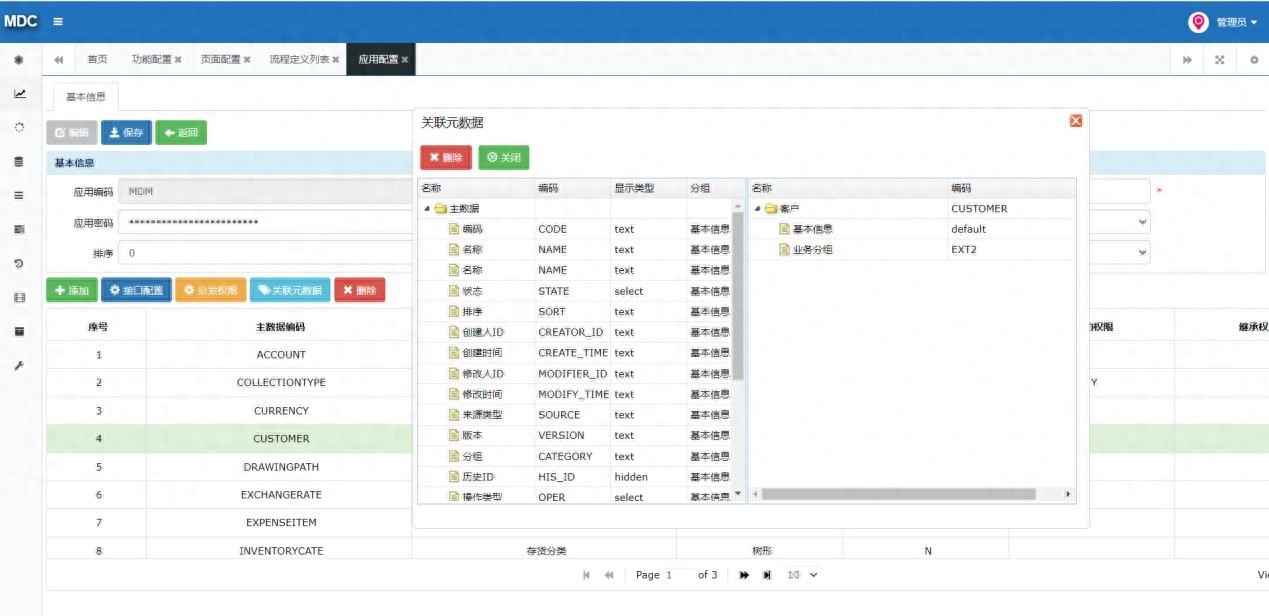Open the settings gear at tab bar right
The width and height of the screenshot is (1269, 616).
tap(1254, 60)
